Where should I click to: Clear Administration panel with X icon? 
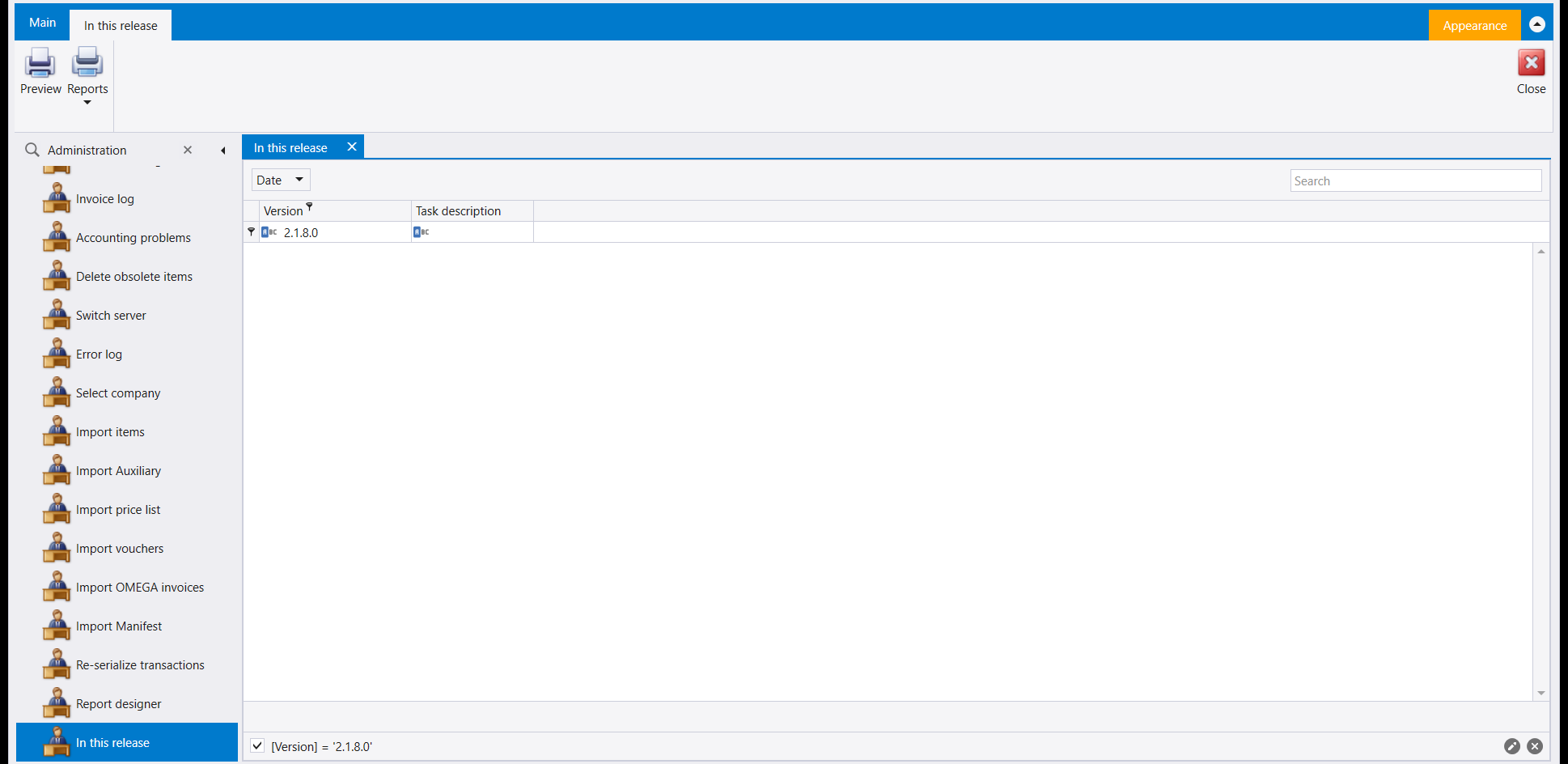(188, 150)
